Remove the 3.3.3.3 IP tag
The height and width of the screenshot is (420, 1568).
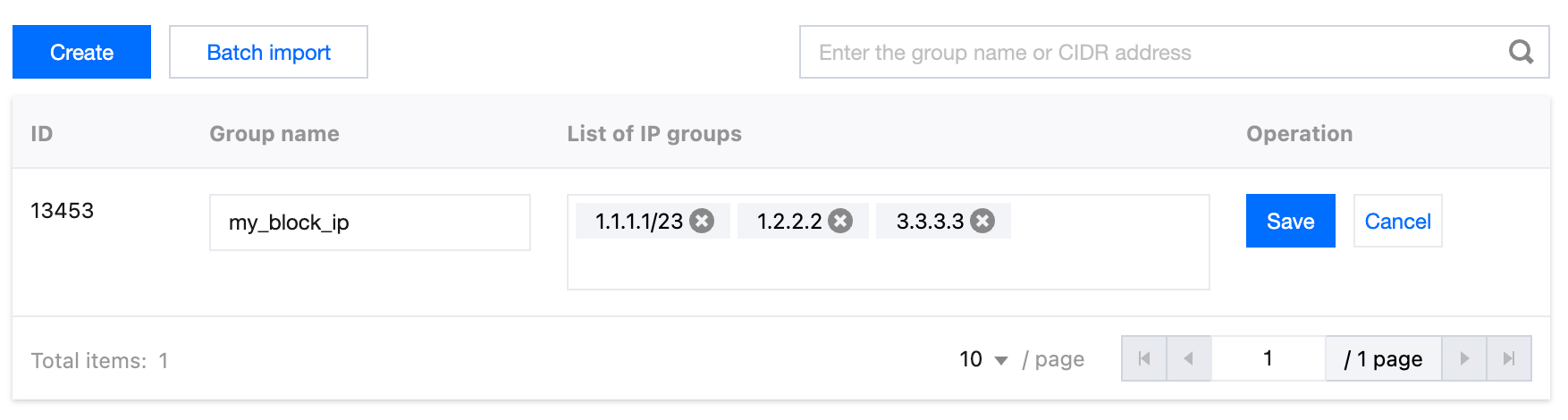click(982, 221)
